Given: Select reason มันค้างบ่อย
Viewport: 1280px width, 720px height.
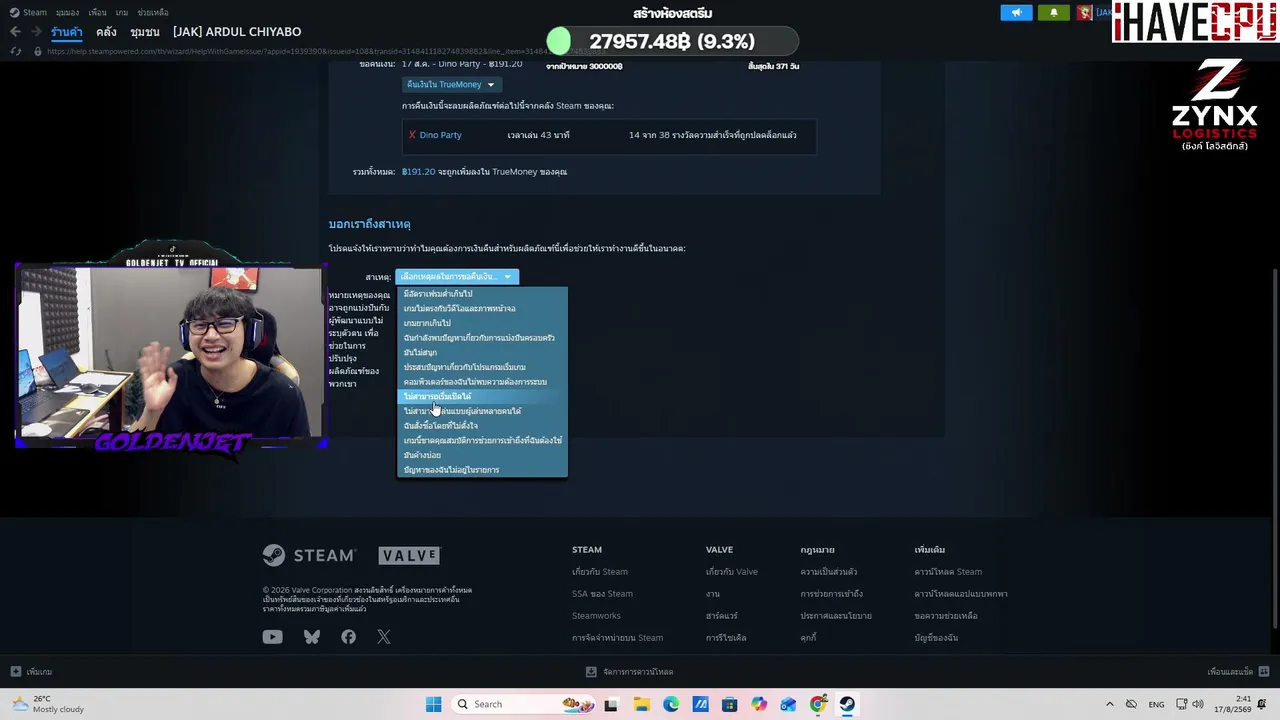Looking at the screenshot, I should tap(482, 455).
